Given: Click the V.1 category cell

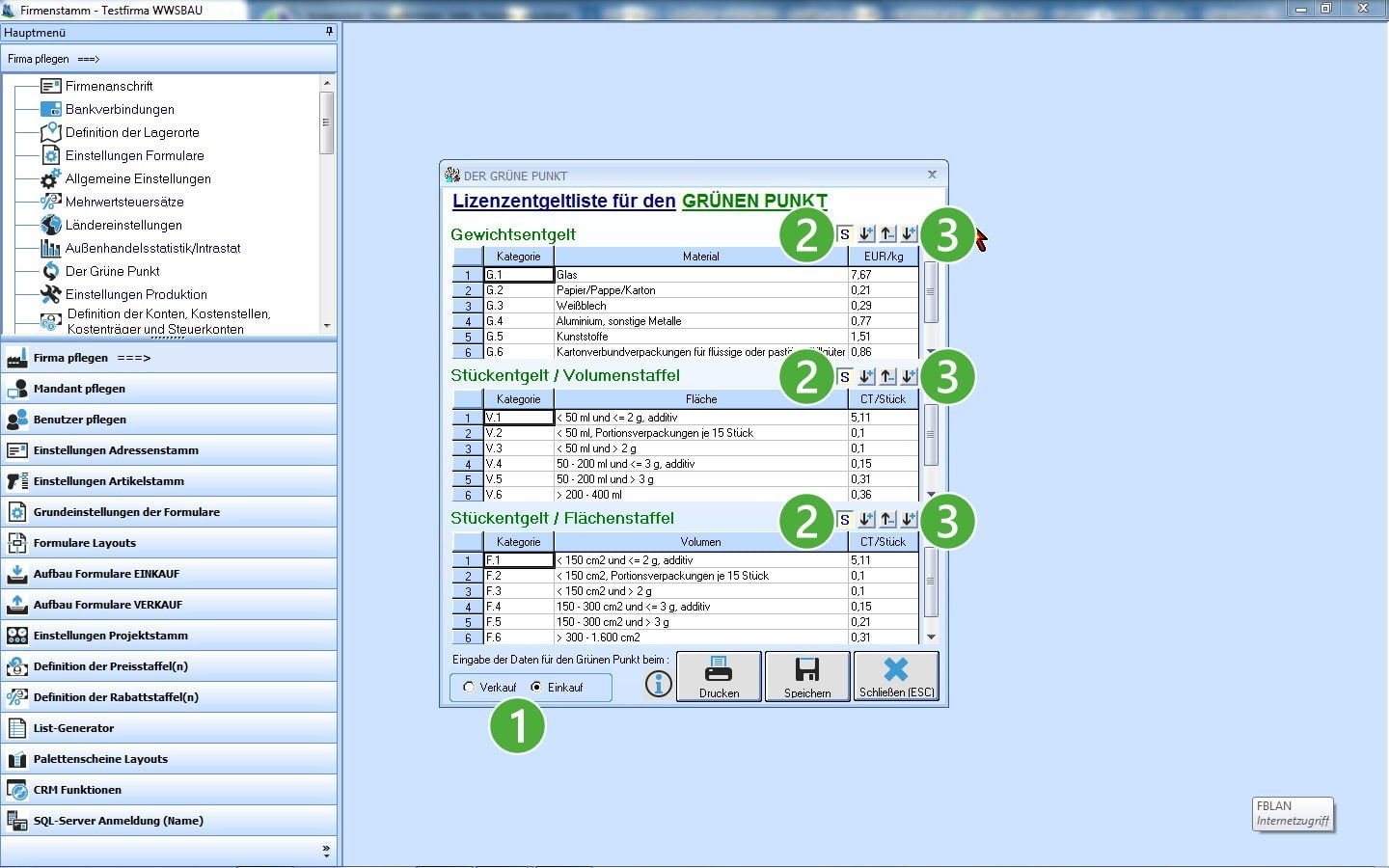Looking at the screenshot, I should click(519, 418).
